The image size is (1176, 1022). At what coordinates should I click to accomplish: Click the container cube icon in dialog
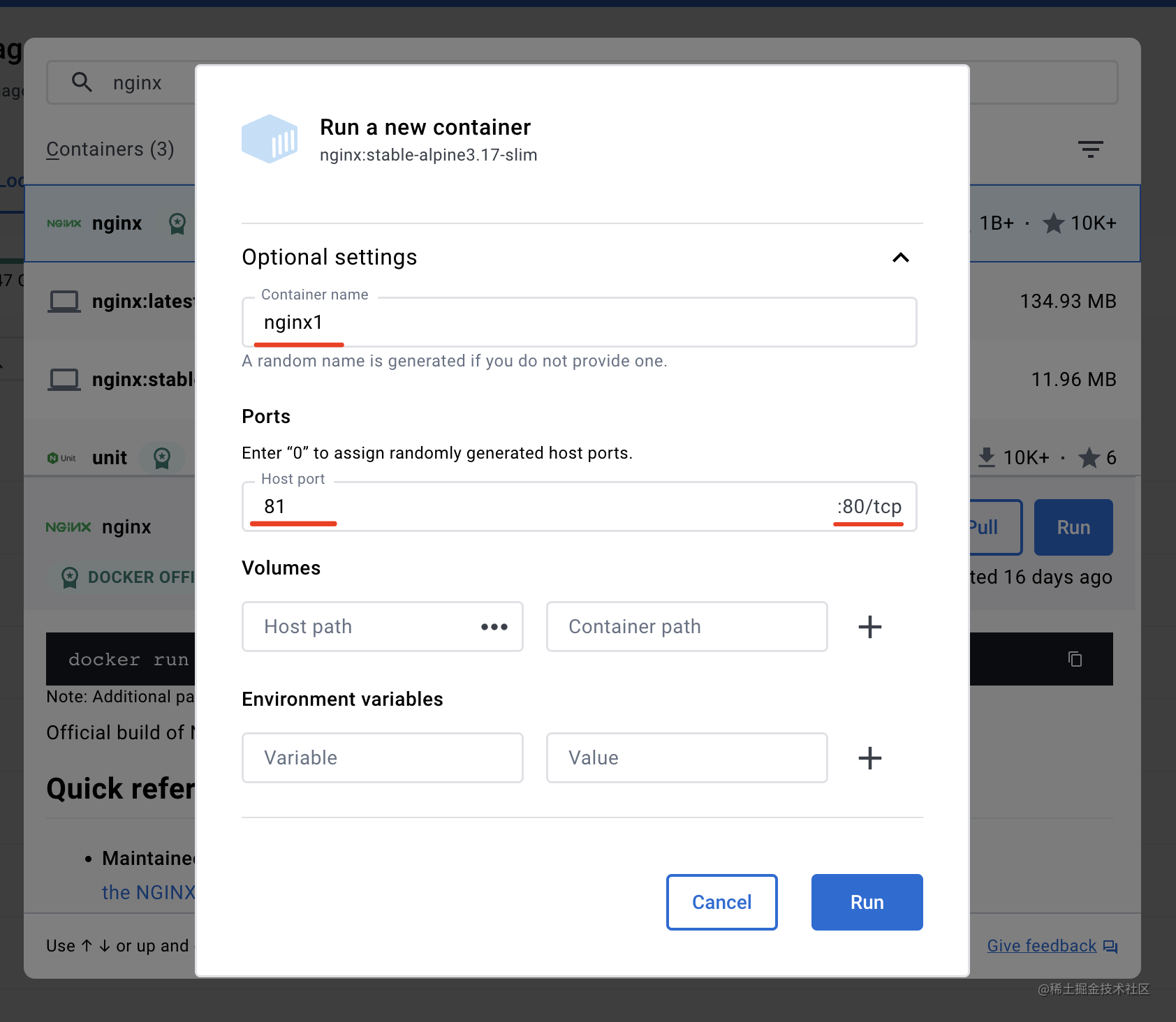(270, 139)
